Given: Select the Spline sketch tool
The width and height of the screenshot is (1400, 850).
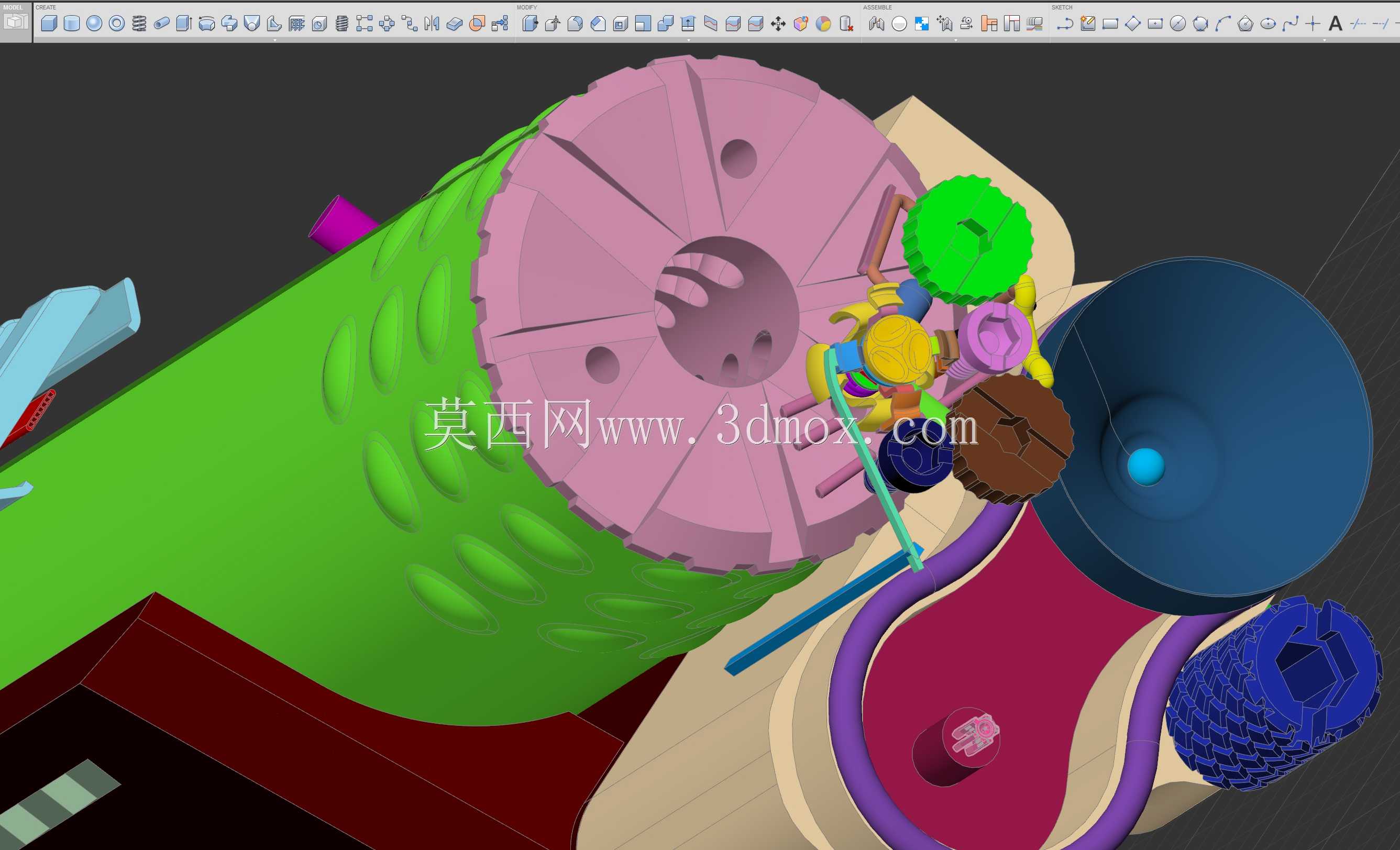Looking at the screenshot, I should (x=1291, y=23).
